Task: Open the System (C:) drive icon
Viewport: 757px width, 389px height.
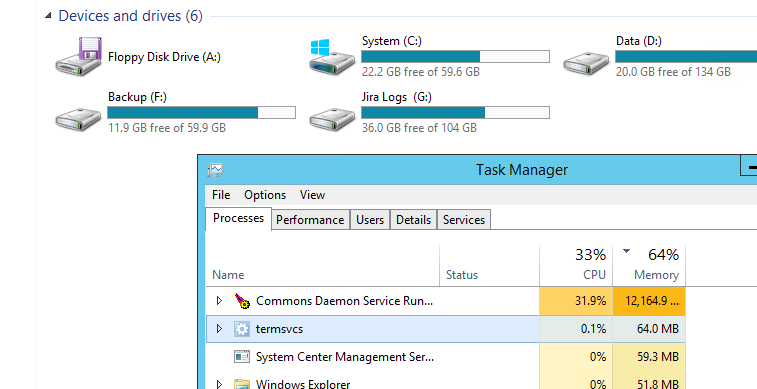Action: 332,57
